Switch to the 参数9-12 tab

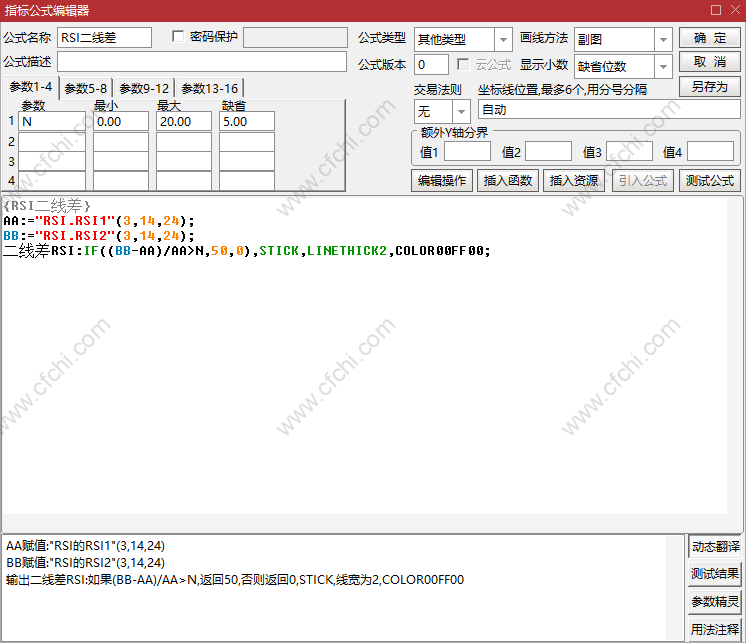pos(144,88)
